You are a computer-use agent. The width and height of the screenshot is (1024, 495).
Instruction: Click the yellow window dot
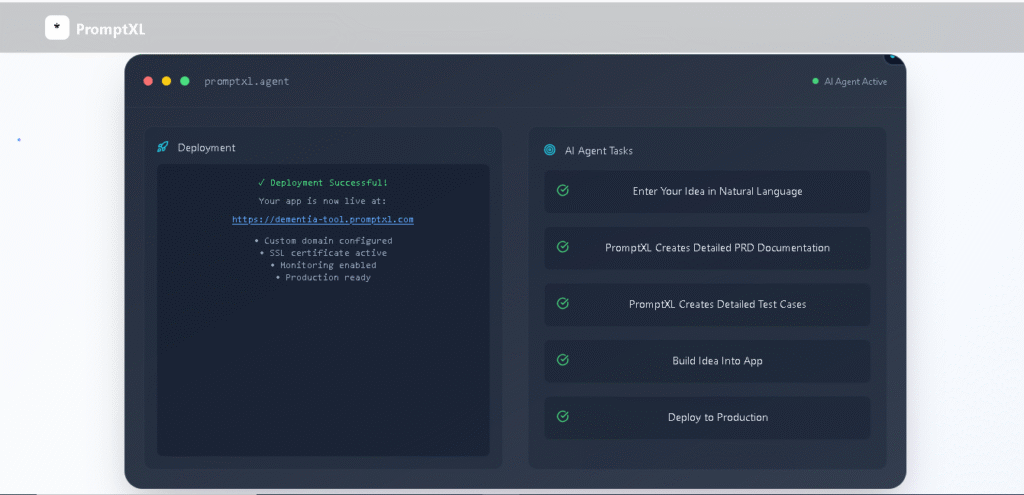[167, 81]
